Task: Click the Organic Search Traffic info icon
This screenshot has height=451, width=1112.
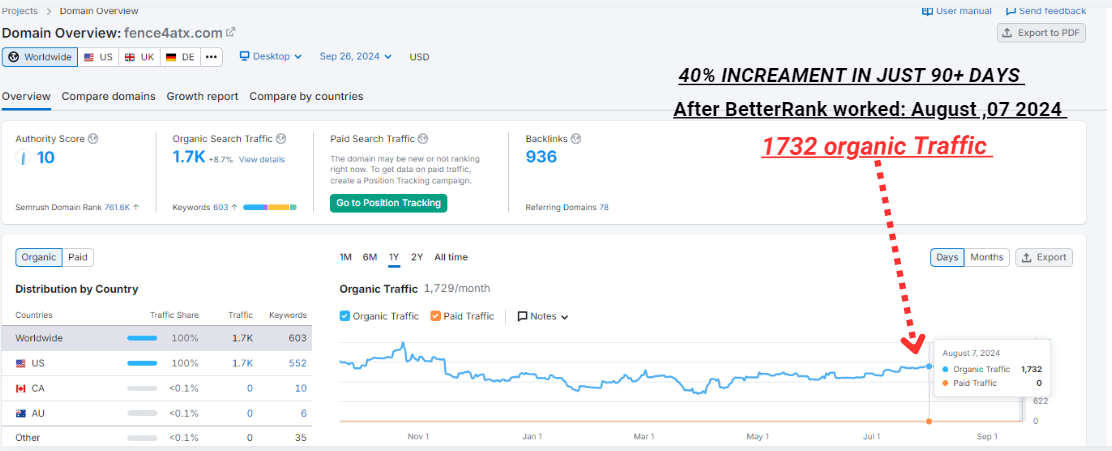Action: pos(281,139)
